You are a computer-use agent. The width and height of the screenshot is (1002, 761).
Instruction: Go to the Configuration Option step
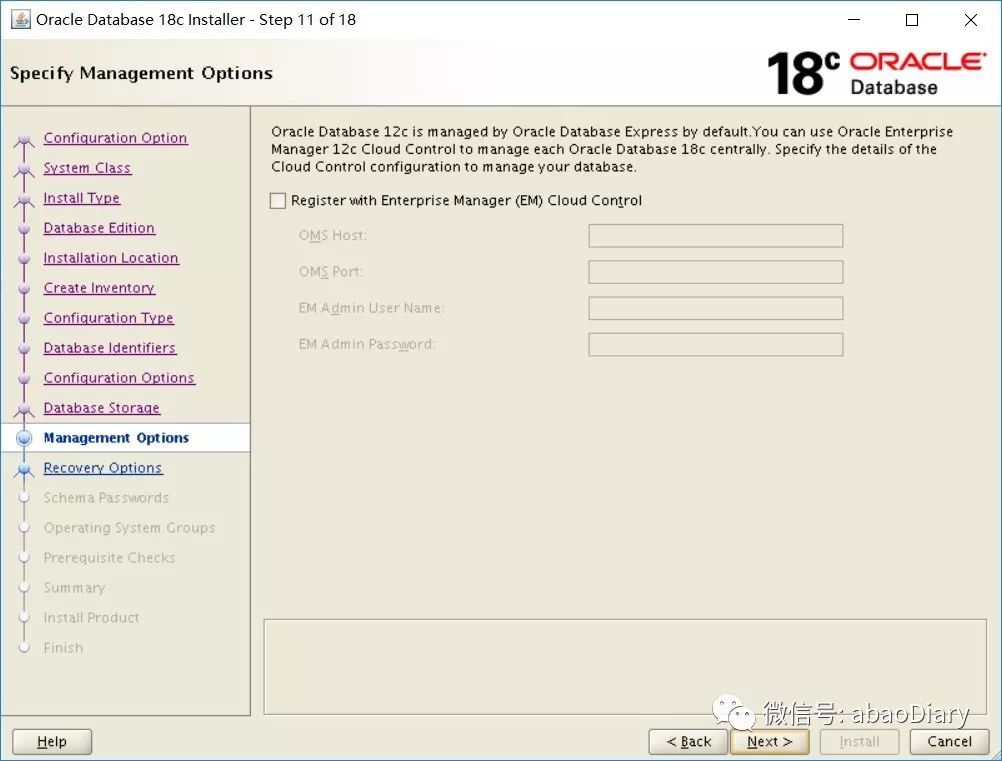point(116,138)
